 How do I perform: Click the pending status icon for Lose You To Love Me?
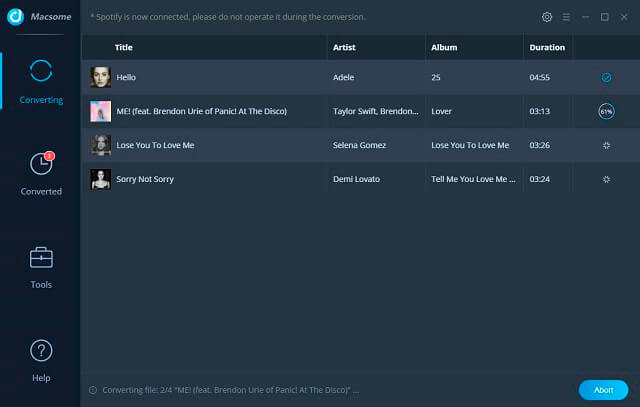606,145
